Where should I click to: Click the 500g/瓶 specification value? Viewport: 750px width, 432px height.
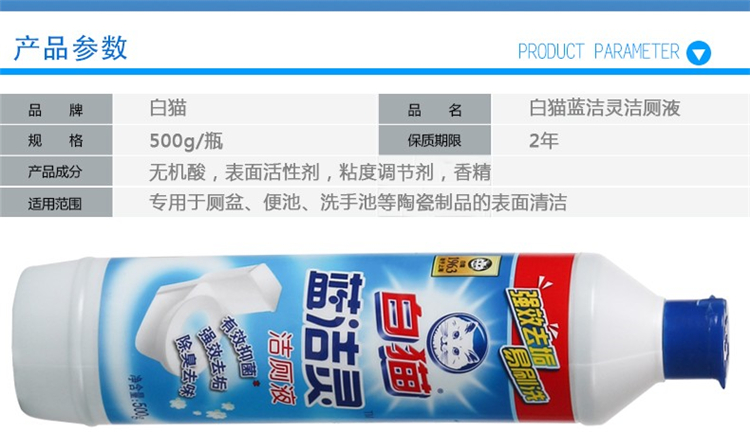click(186, 141)
